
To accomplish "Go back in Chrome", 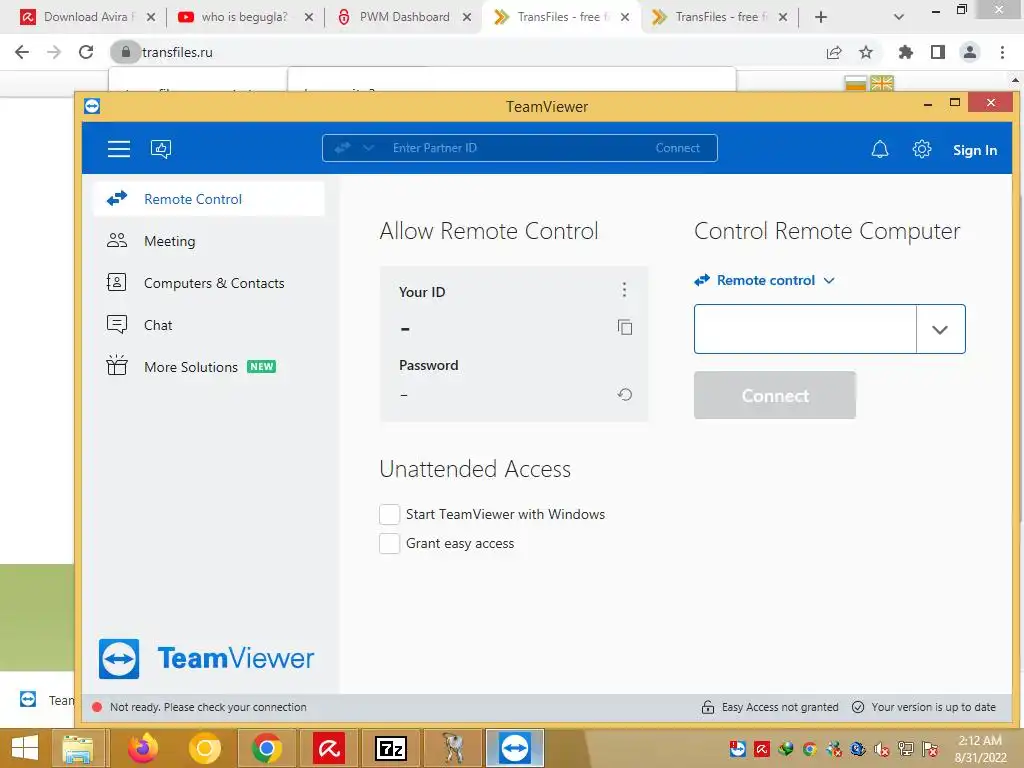I will click(22, 52).
